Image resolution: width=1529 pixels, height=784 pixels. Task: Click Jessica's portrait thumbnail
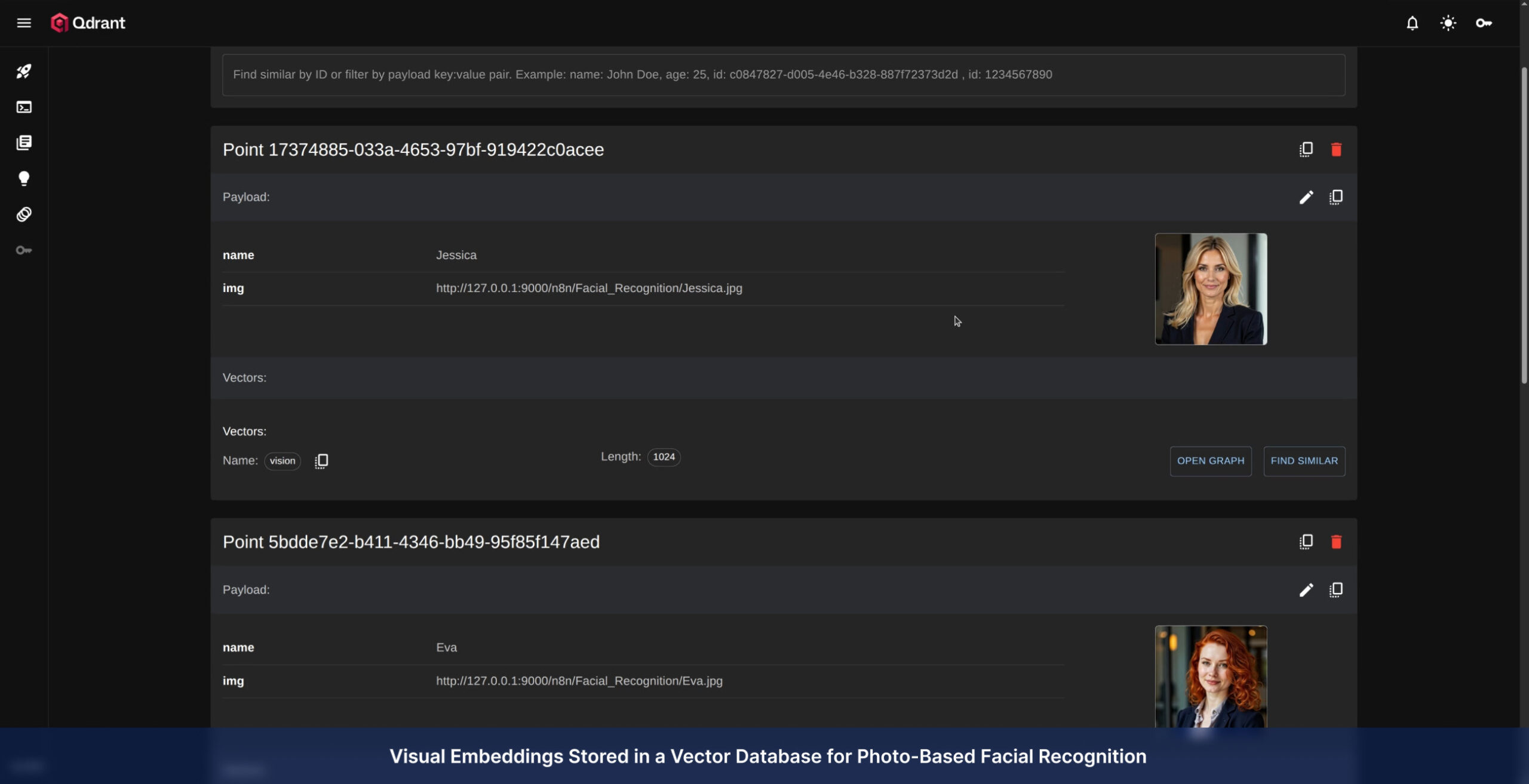pyautogui.click(x=1210, y=289)
